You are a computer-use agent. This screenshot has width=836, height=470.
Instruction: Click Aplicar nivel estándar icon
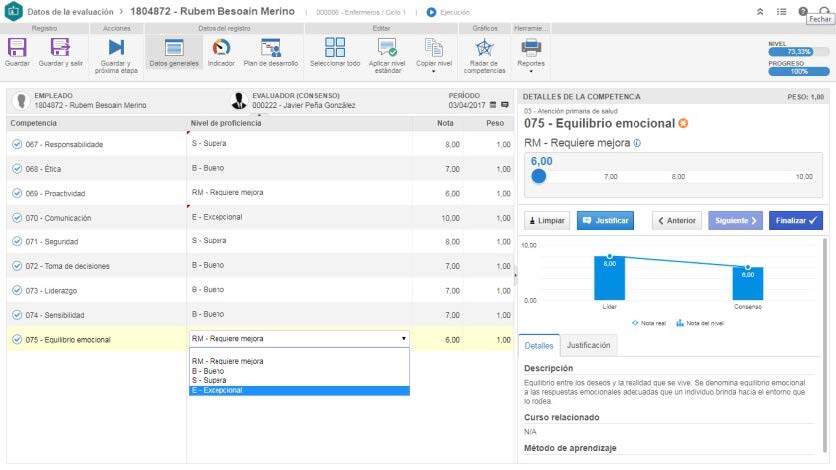[x=386, y=48]
